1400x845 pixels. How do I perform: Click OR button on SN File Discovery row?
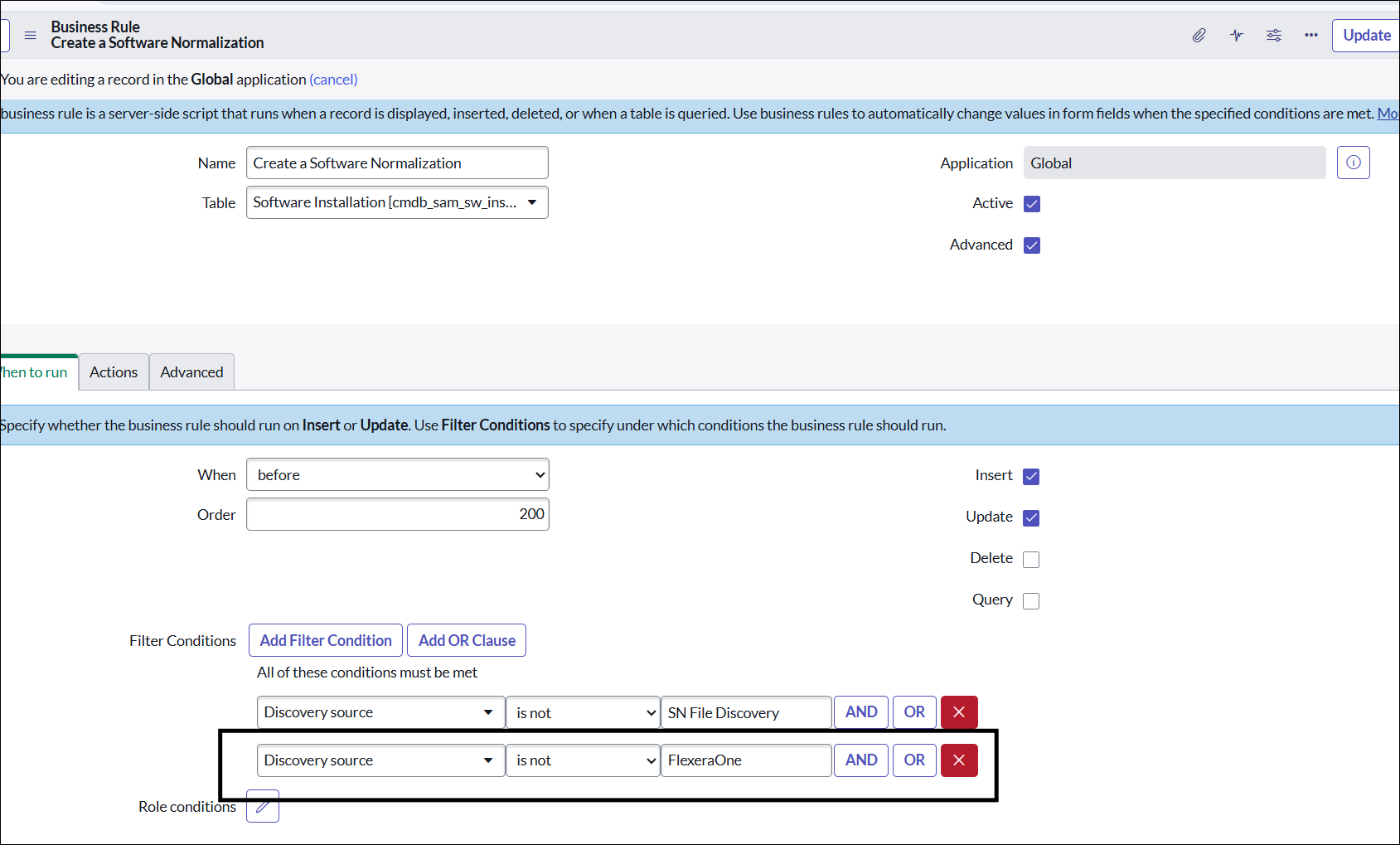(x=914, y=712)
